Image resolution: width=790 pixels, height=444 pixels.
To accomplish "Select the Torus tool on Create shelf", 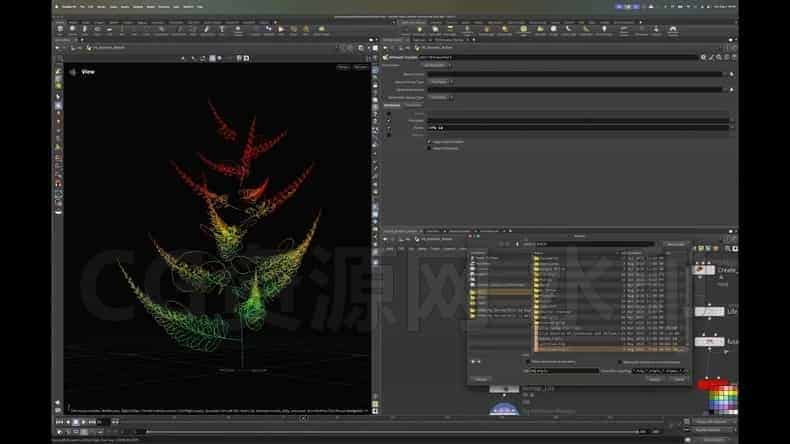I will (97, 30).
